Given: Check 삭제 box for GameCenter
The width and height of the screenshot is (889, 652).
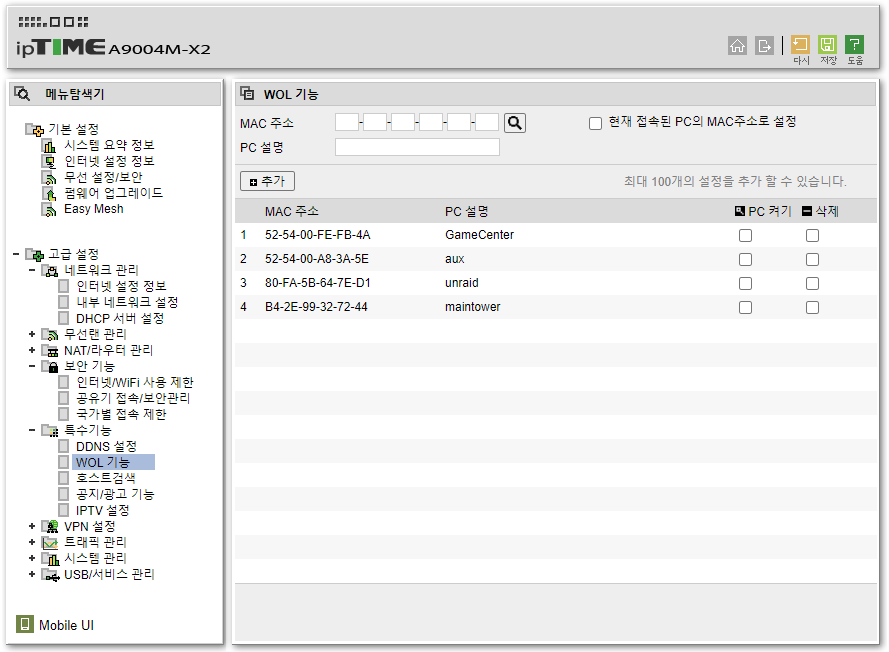Looking at the screenshot, I should coord(812,235).
